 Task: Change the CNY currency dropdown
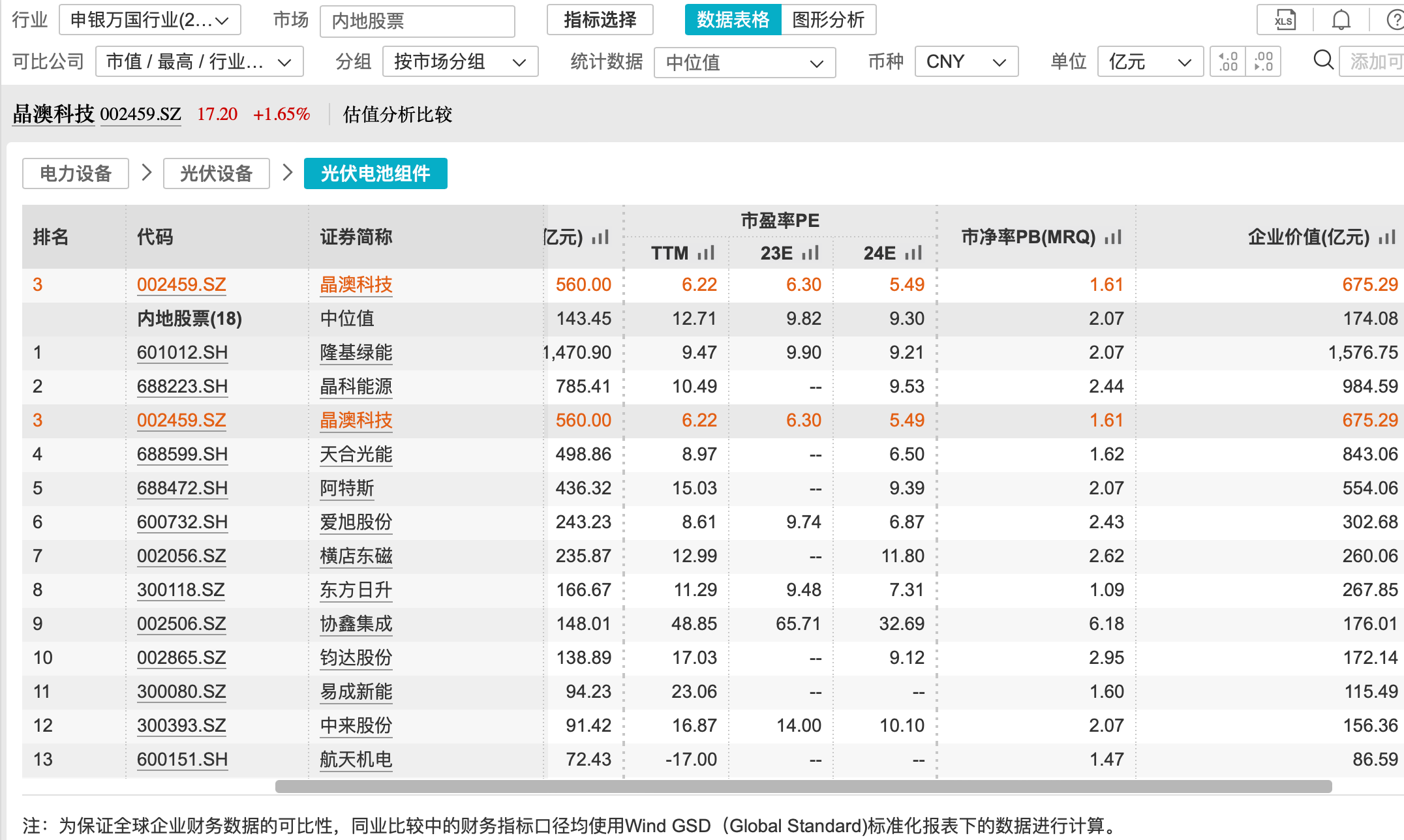[x=967, y=61]
